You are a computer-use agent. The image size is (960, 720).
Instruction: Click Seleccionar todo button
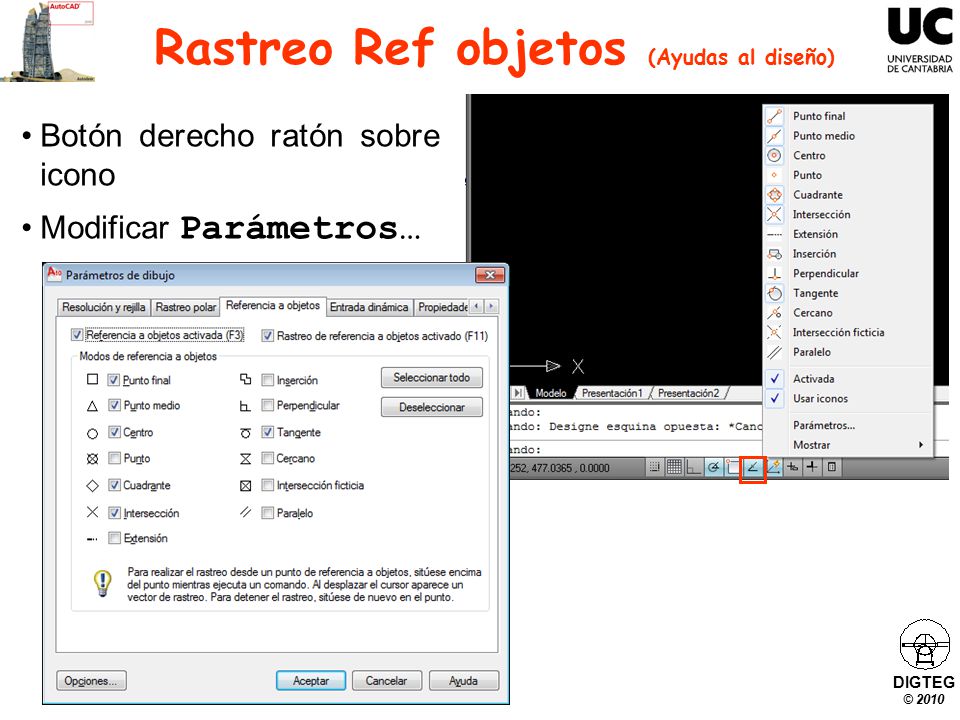click(x=432, y=378)
